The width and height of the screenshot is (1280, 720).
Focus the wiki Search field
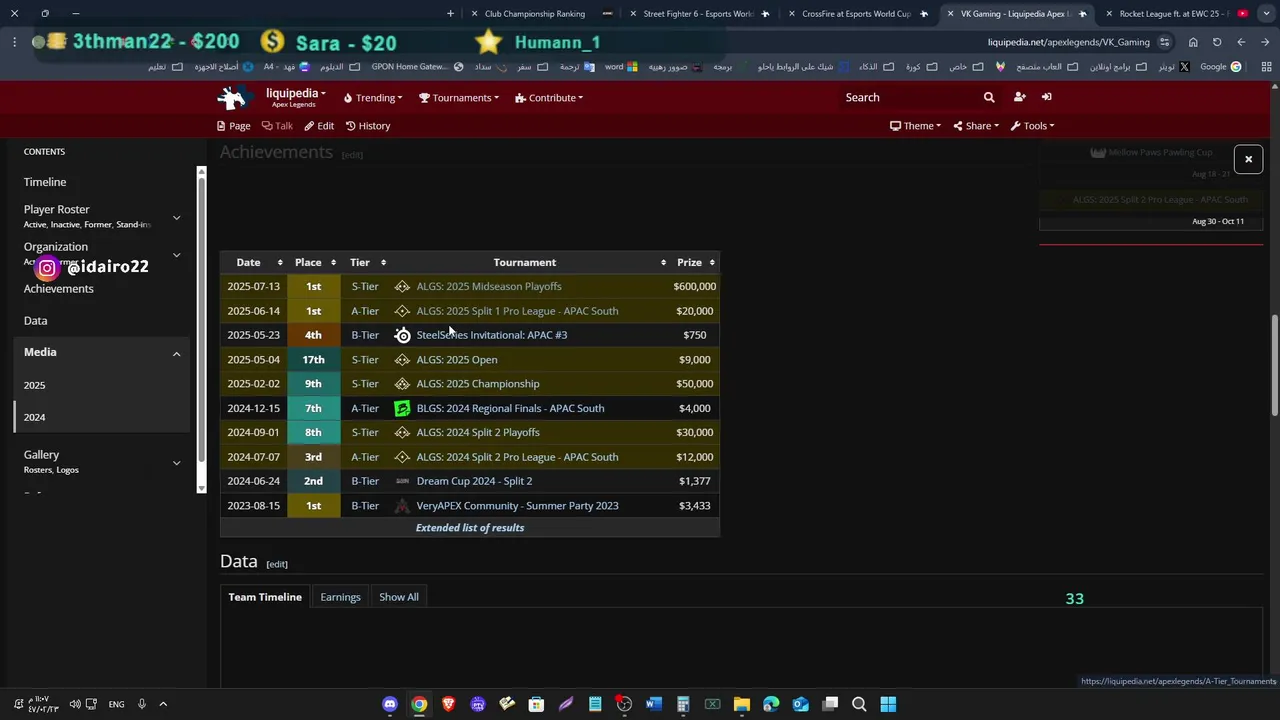pyautogui.click(x=908, y=97)
